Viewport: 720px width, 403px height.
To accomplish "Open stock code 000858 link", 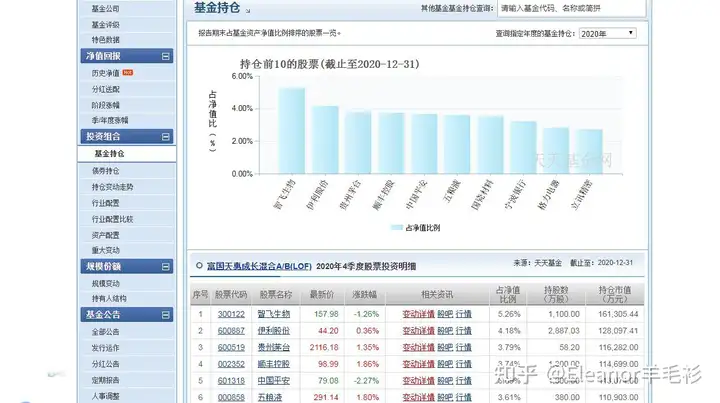I will [x=231, y=397].
